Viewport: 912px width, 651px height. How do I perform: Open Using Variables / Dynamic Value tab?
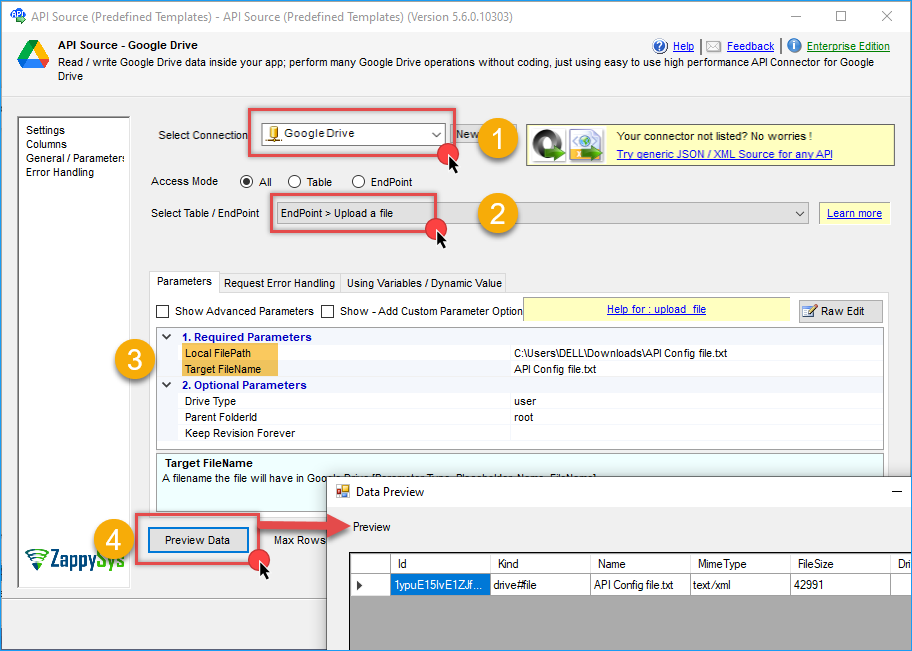pos(424,283)
